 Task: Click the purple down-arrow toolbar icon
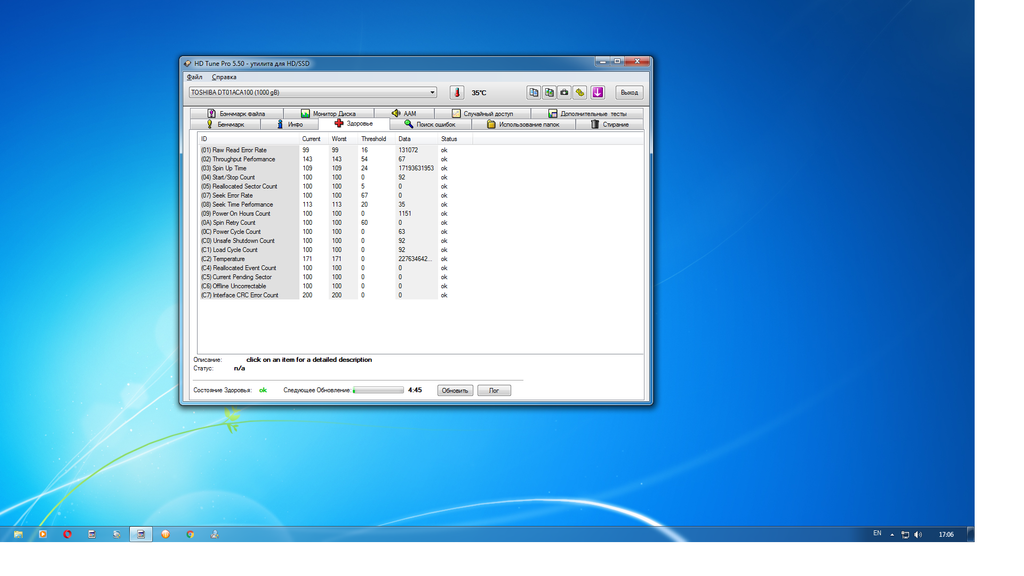coord(598,93)
